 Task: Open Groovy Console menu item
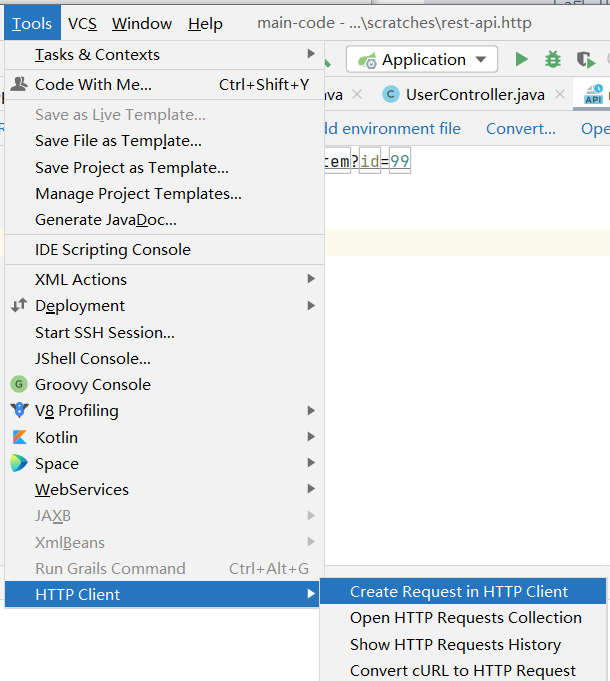click(165, 385)
